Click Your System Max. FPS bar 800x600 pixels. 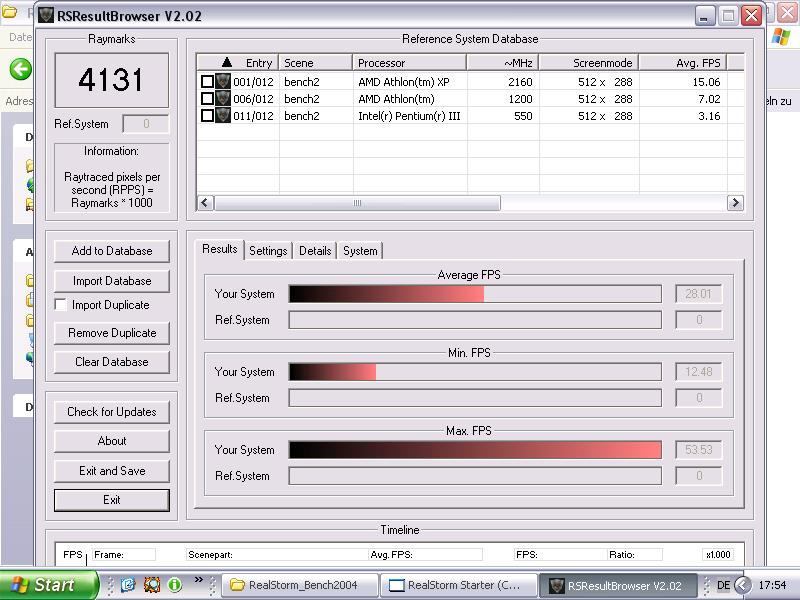click(475, 450)
